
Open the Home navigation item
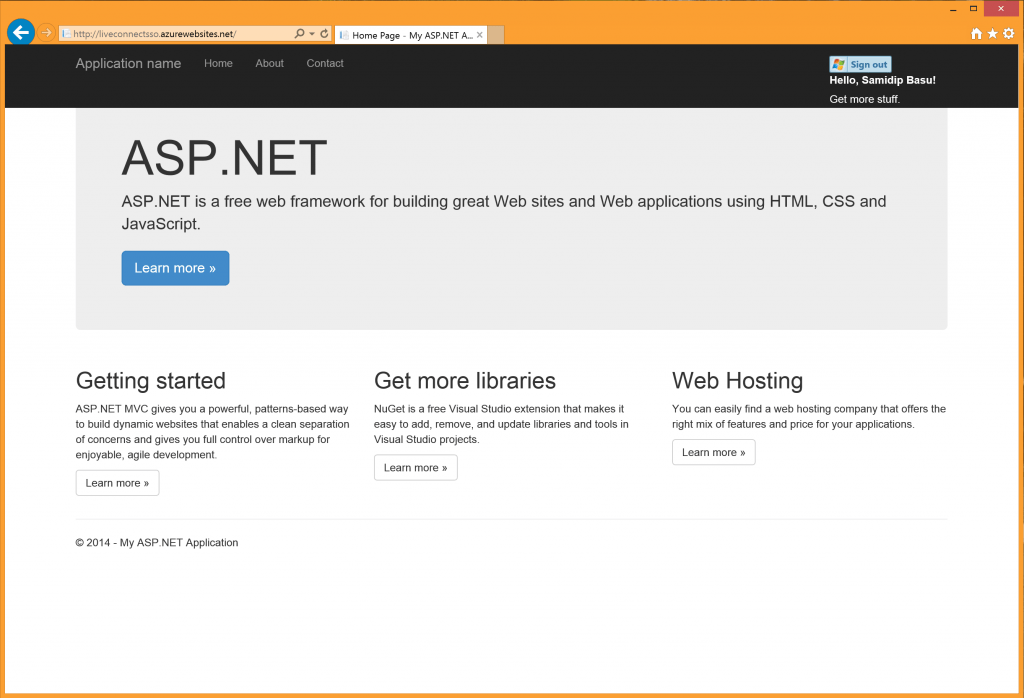pos(218,63)
